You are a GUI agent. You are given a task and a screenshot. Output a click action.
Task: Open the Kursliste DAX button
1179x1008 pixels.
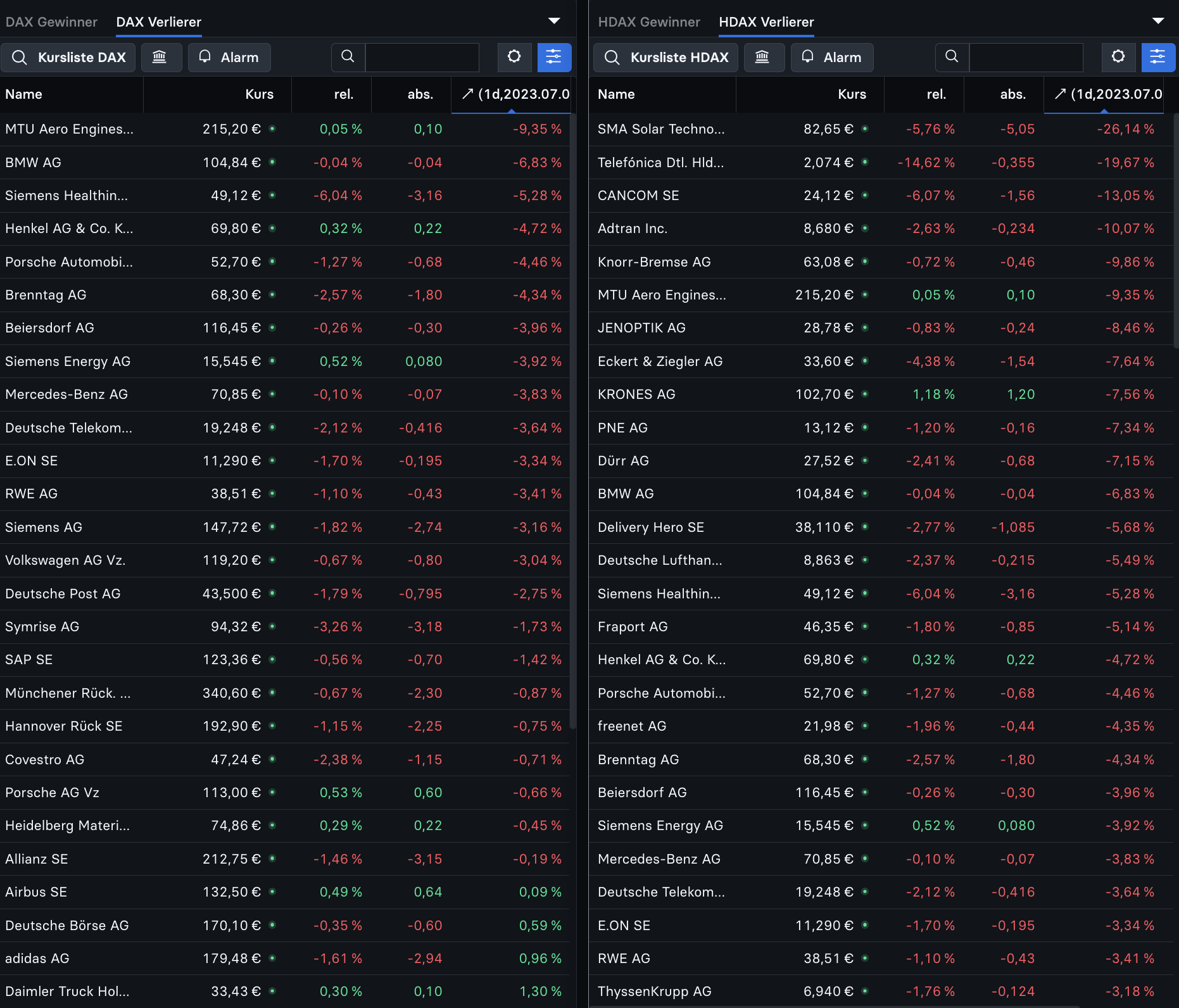pyautogui.click(x=68, y=58)
